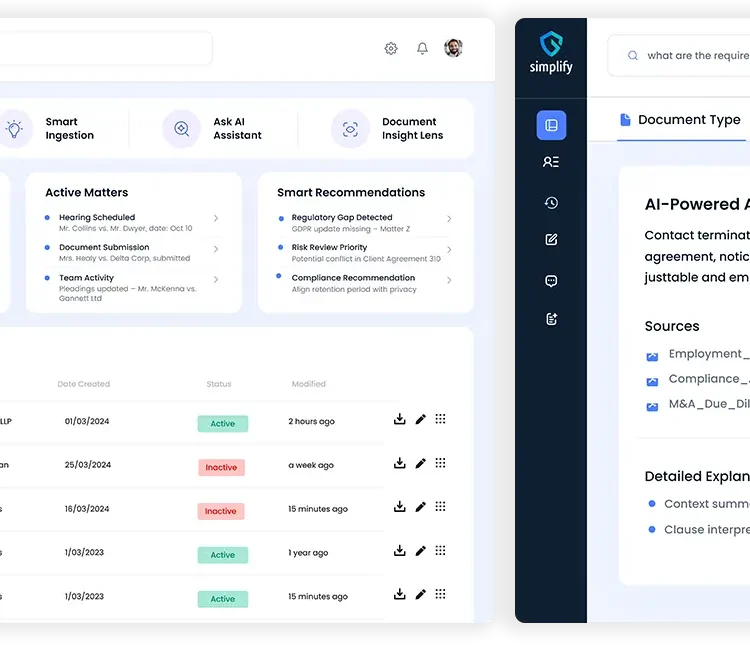Open grid menu for 25/03/2024 row

tap(440, 463)
